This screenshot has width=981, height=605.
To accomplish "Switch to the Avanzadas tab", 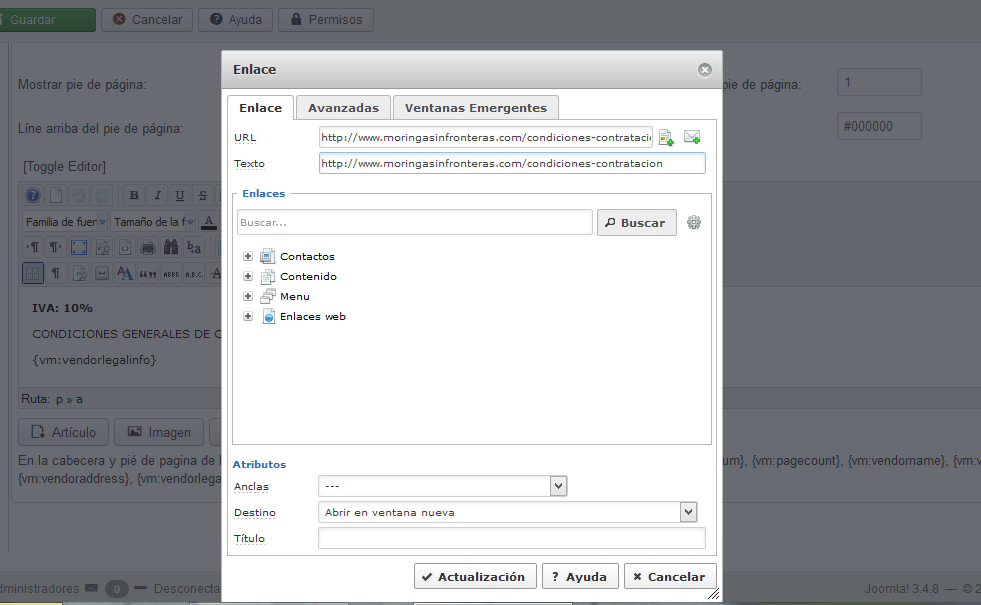I will (343, 108).
